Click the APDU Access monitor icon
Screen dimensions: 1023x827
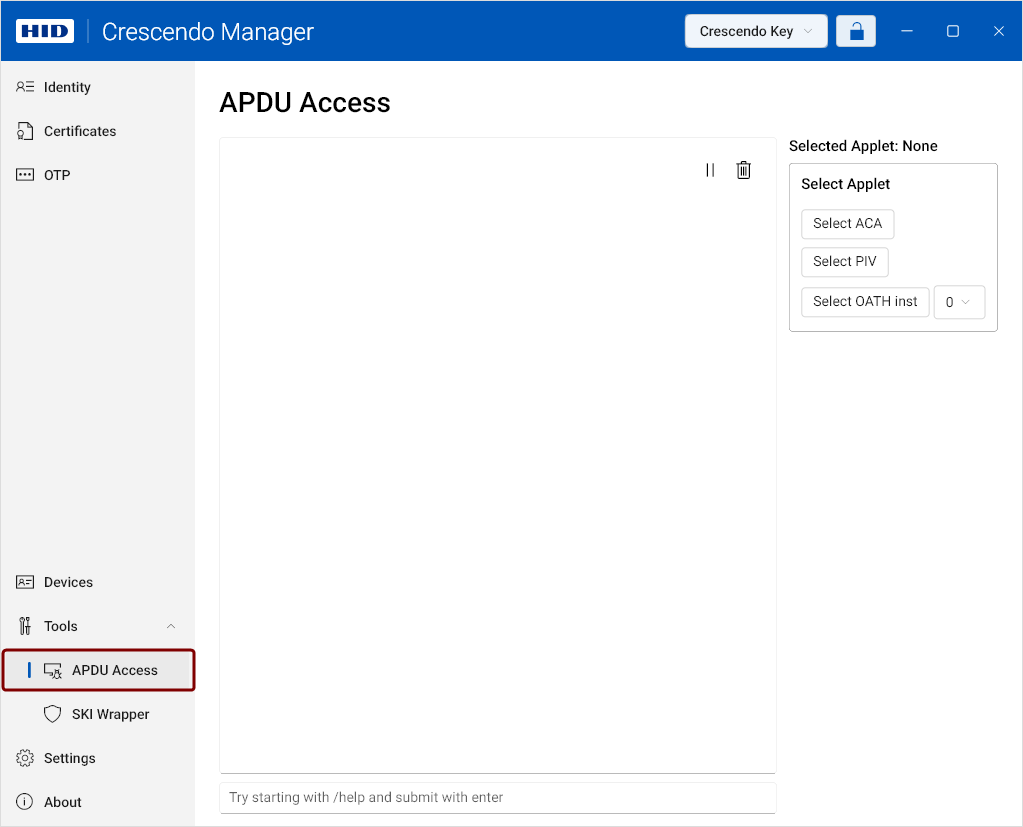[52, 670]
